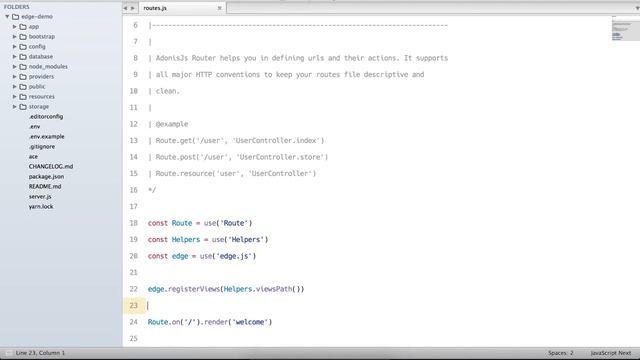
Task: Click Route.post('/user') comment line
Action: [x=238, y=157]
